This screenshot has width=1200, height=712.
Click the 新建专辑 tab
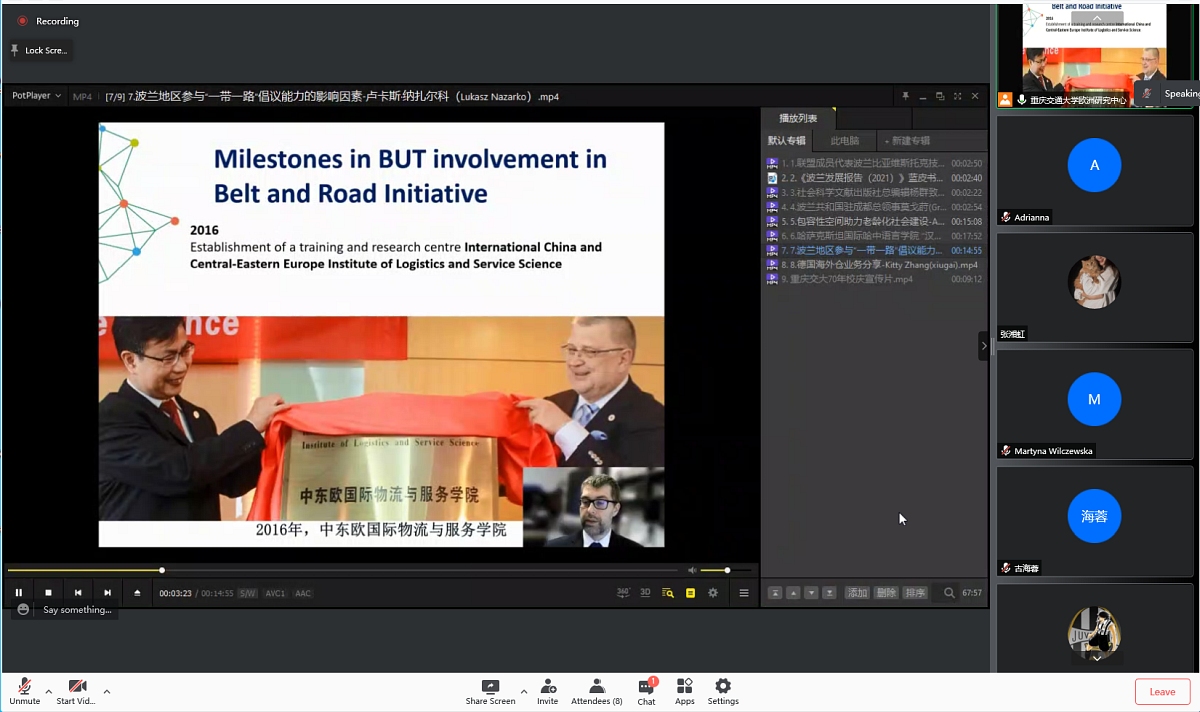(908, 141)
